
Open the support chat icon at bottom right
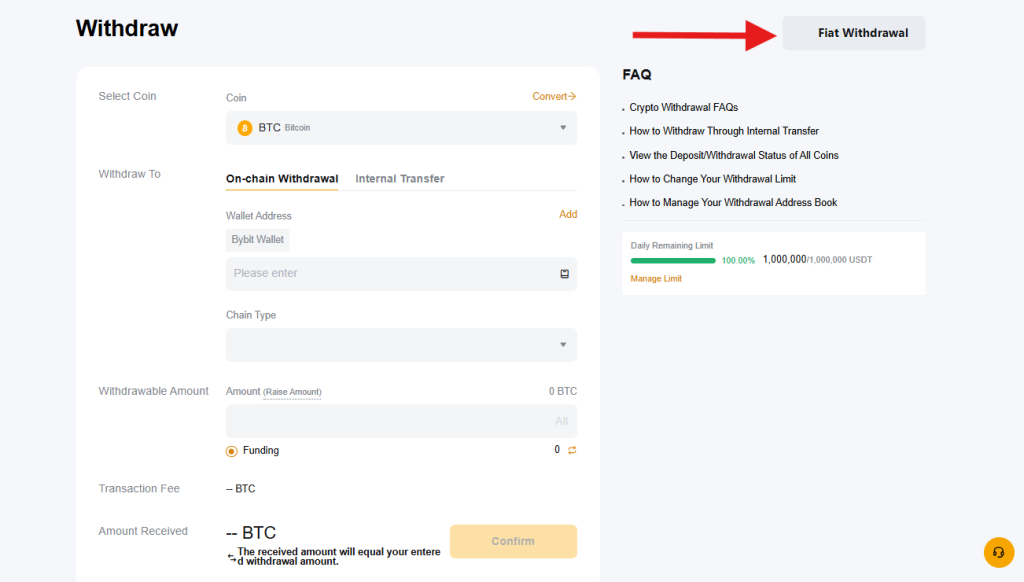pyautogui.click(x=997, y=552)
